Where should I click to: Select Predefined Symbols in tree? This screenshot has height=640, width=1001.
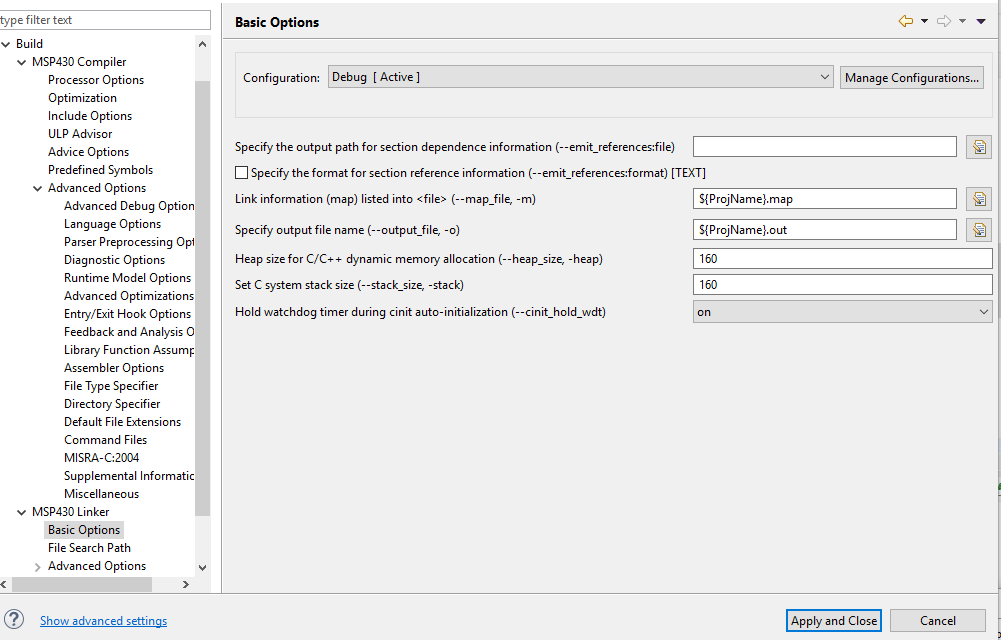100,170
